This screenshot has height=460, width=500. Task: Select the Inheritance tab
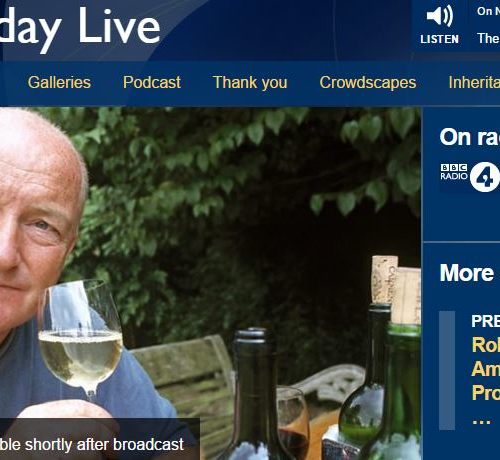pos(474,82)
